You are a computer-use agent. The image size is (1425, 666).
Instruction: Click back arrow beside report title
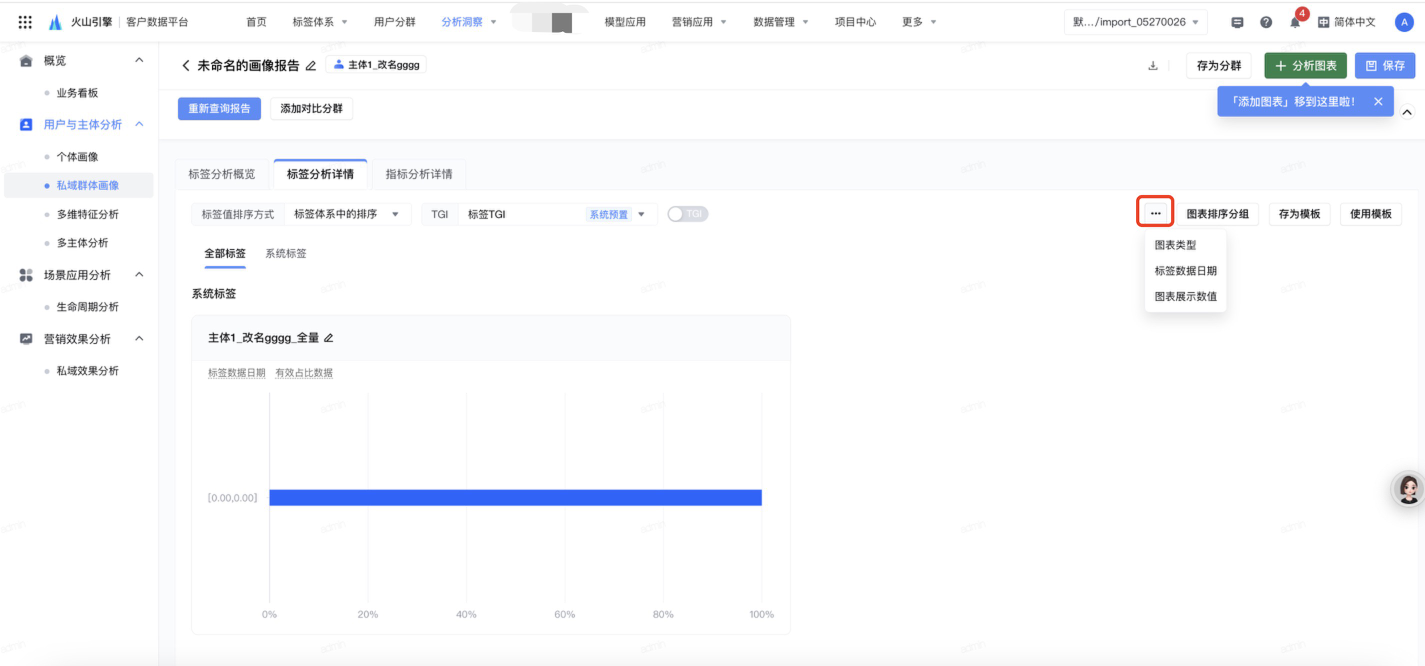tap(185, 66)
